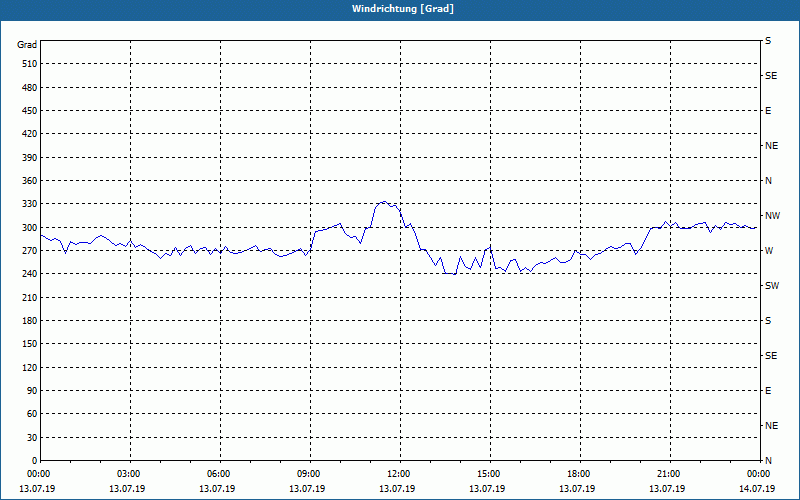
Task: Click the NW compass label on the right axis
Action: click(772, 216)
